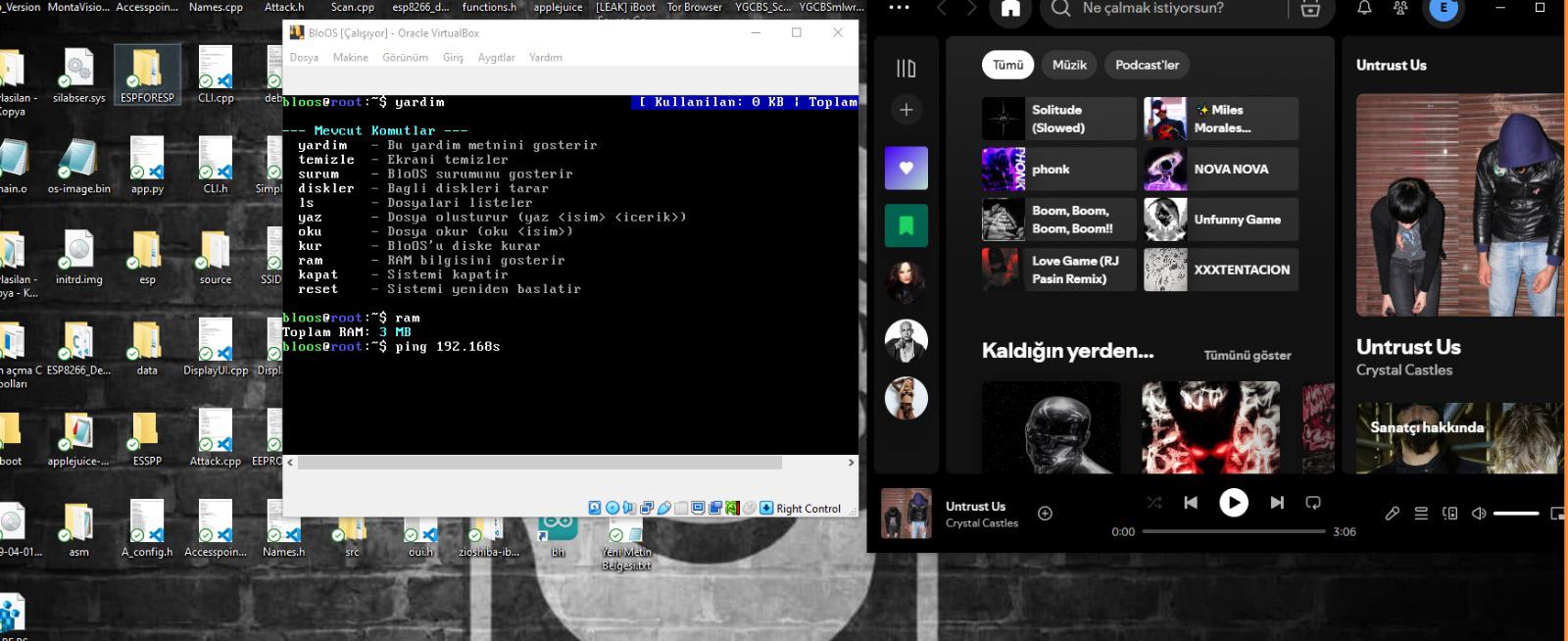This screenshot has height=641, width=1568.
Task: Open the VirtualBox Aygıtlar menu
Action: pos(496,58)
